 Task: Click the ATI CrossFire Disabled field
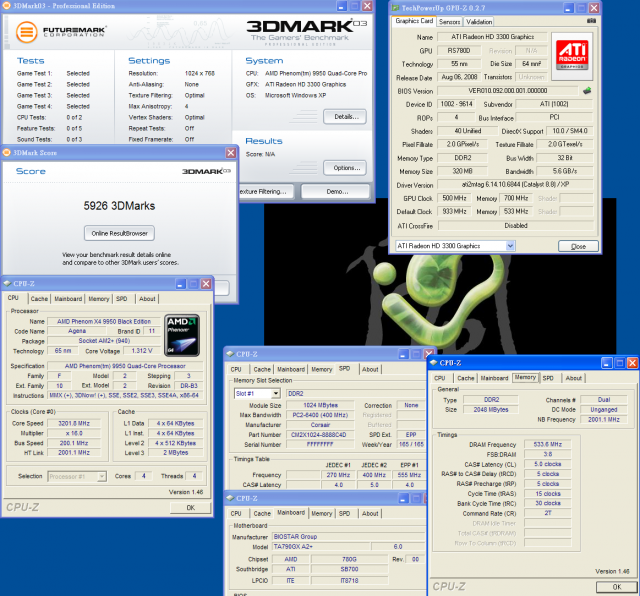coord(516,225)
